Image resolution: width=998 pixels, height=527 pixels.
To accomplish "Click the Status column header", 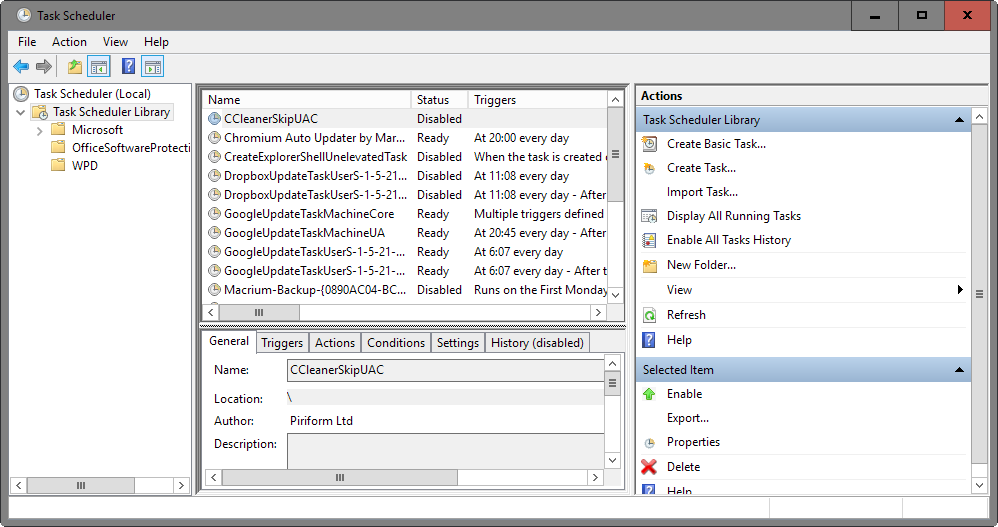I will click(x=433, y=100).
